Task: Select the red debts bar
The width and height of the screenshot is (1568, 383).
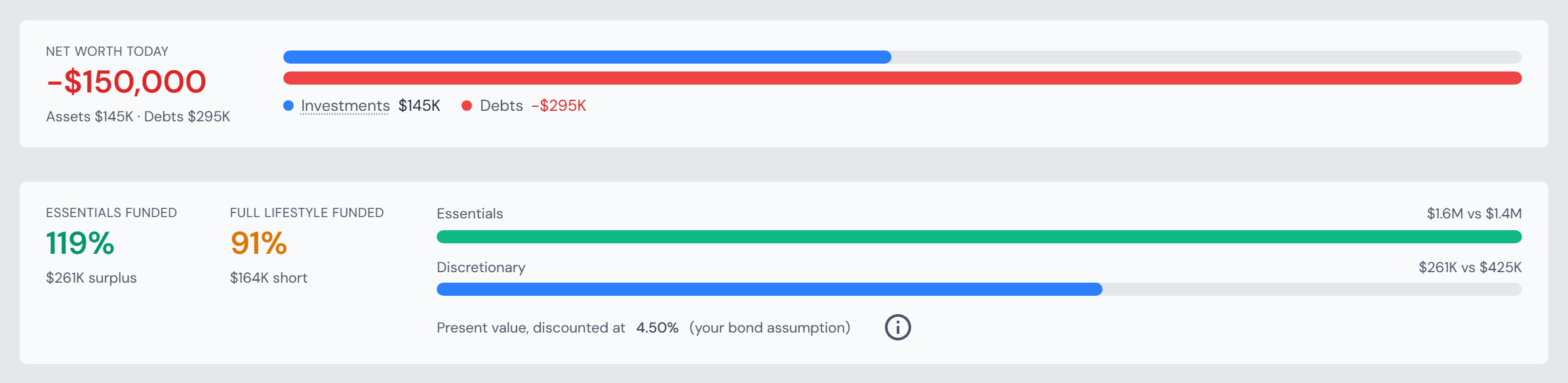Action: click(903, 78)
